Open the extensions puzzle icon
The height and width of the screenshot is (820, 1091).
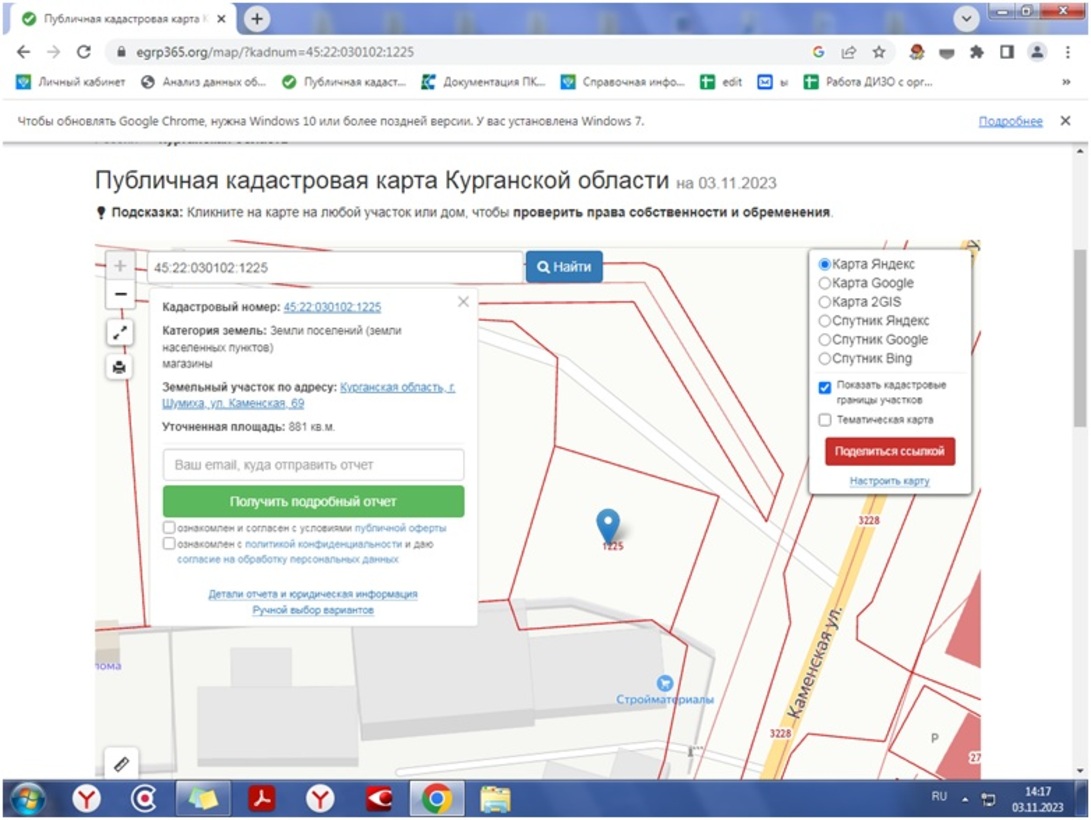976,52
